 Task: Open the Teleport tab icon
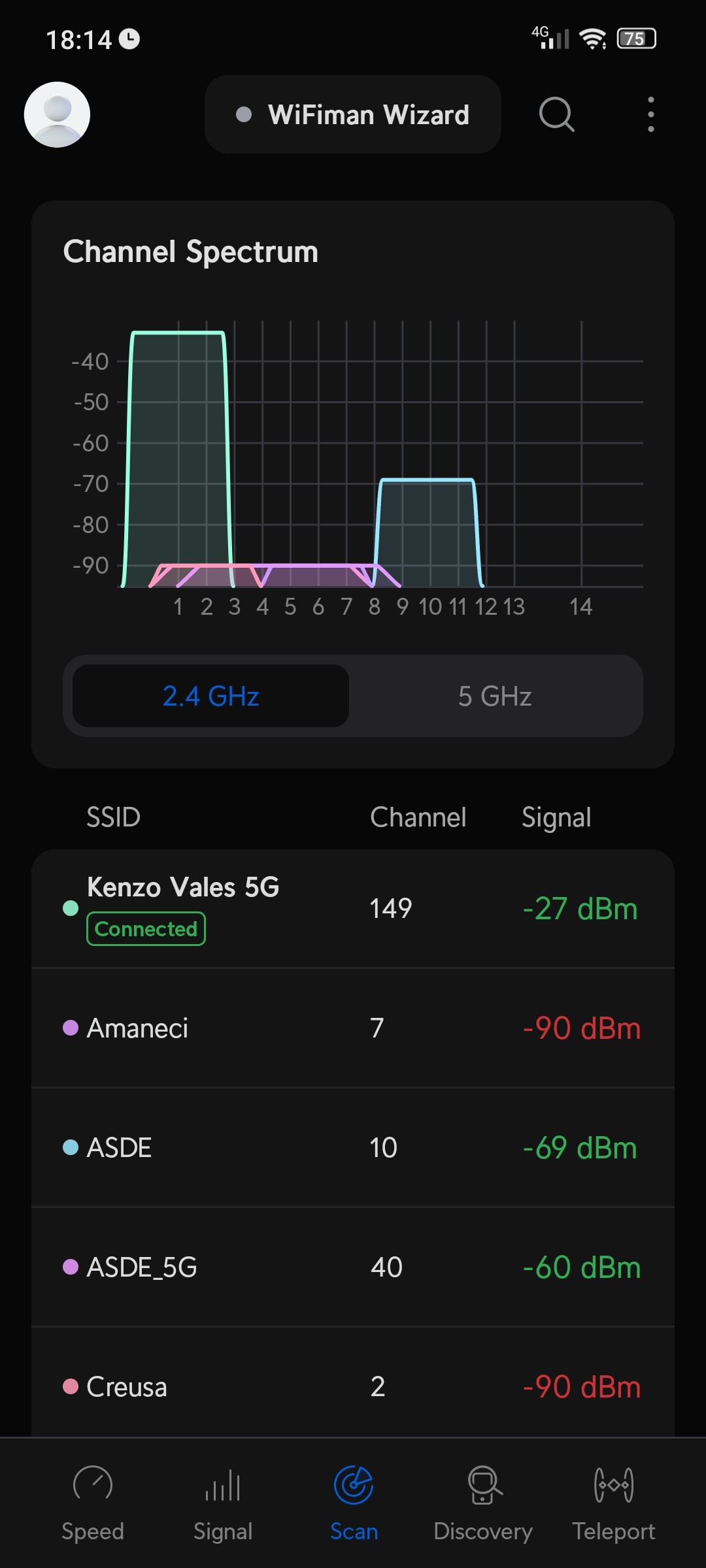pos(614,1484)
